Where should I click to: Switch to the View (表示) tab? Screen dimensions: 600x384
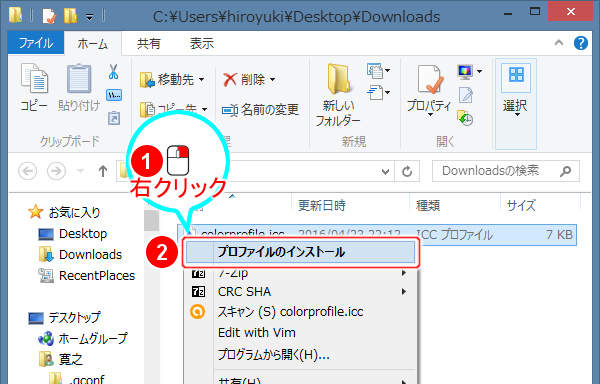click(202, 44)
